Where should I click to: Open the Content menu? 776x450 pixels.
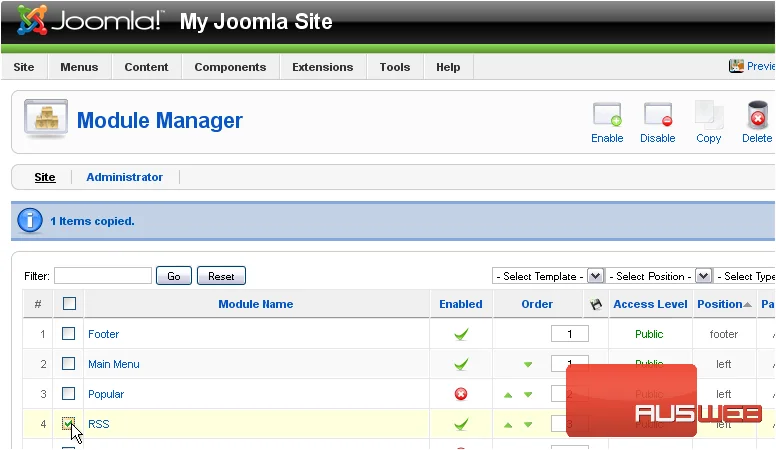point(146,67)
